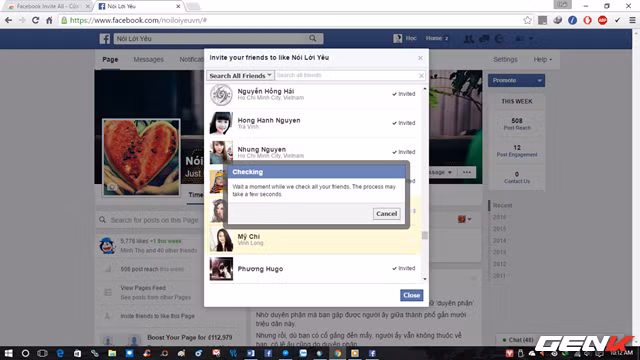Open account dropdown arrow in Facebook header

tap(531, 38)
